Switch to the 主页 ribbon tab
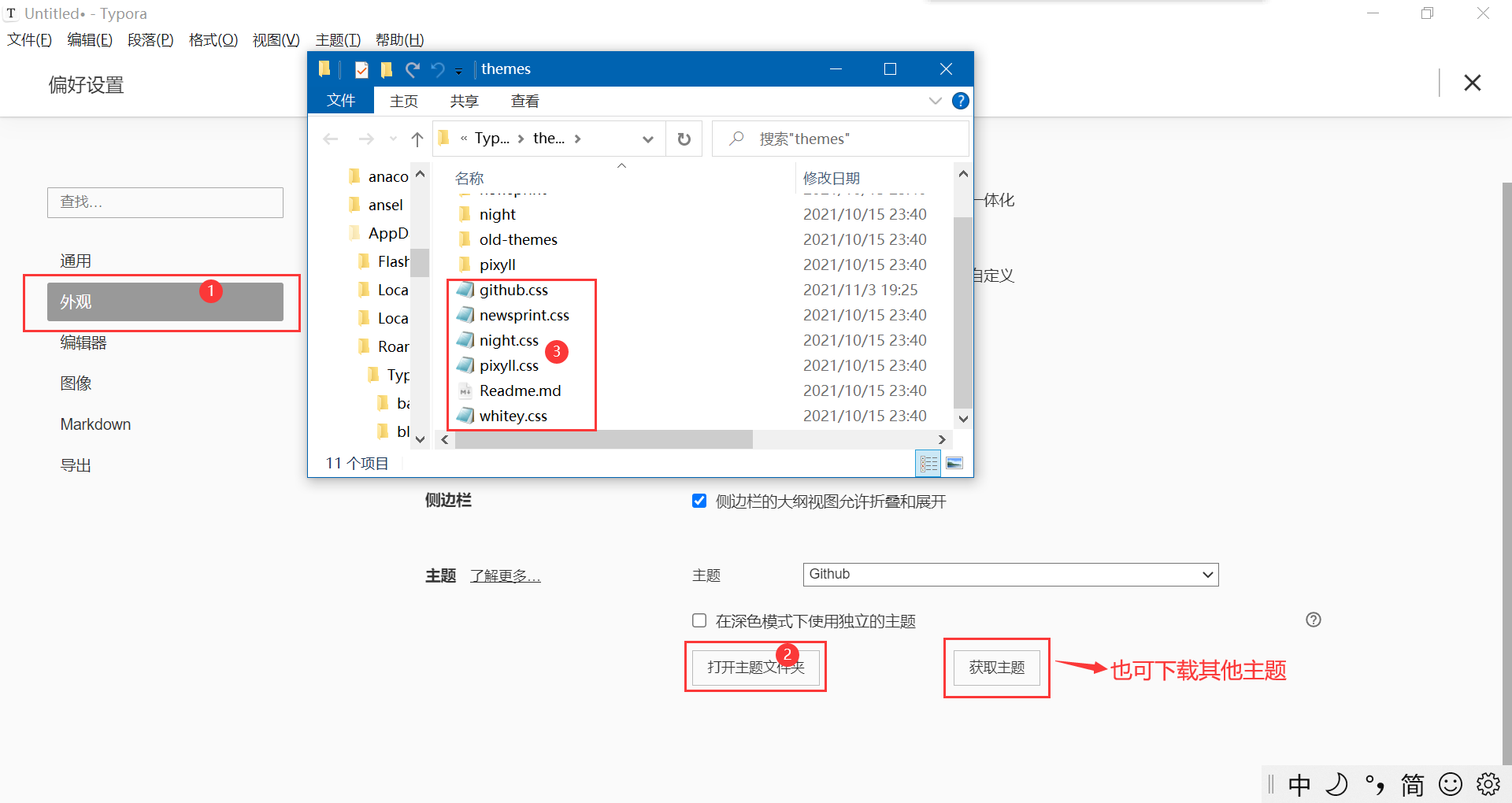Image resolution: width=1512 pixels, height=803 pixels. (404, 101)
